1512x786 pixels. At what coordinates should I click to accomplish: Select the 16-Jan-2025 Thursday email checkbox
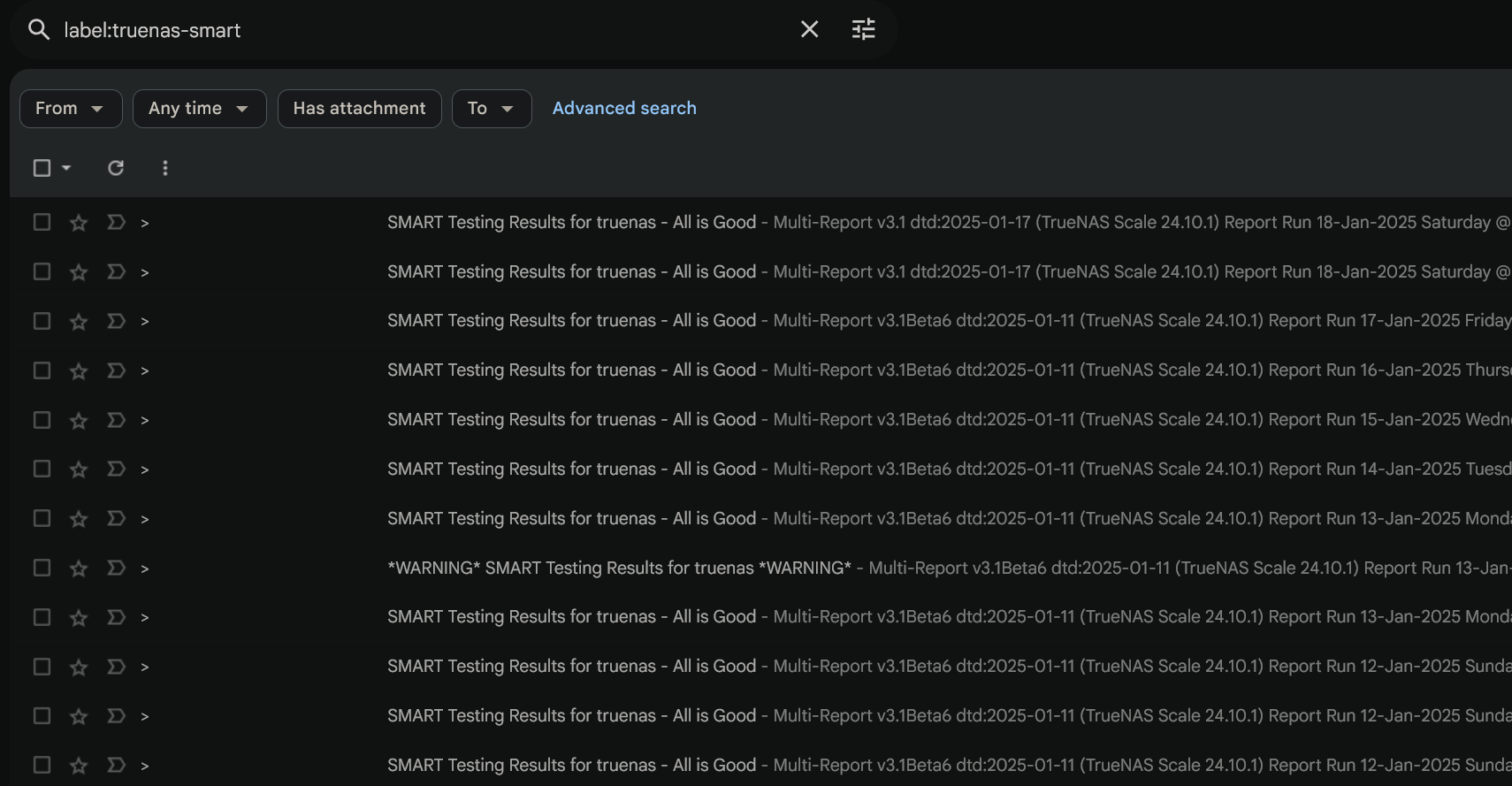(x=42, y=370)
